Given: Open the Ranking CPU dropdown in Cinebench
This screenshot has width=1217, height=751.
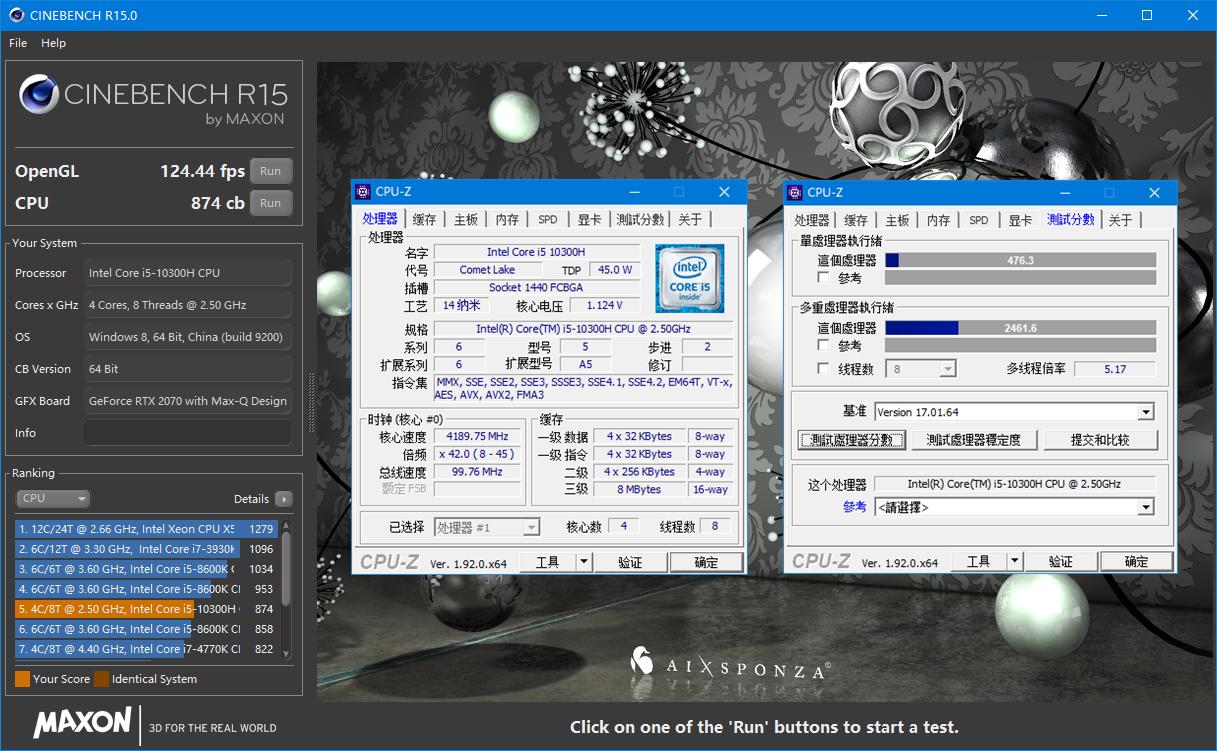Looking at the screenshot, I should click(x=53, y=498).
